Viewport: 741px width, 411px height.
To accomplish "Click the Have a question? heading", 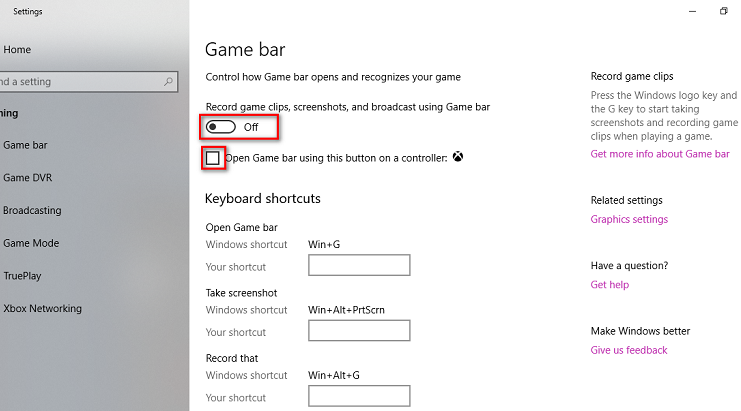I will coord(629,265).
